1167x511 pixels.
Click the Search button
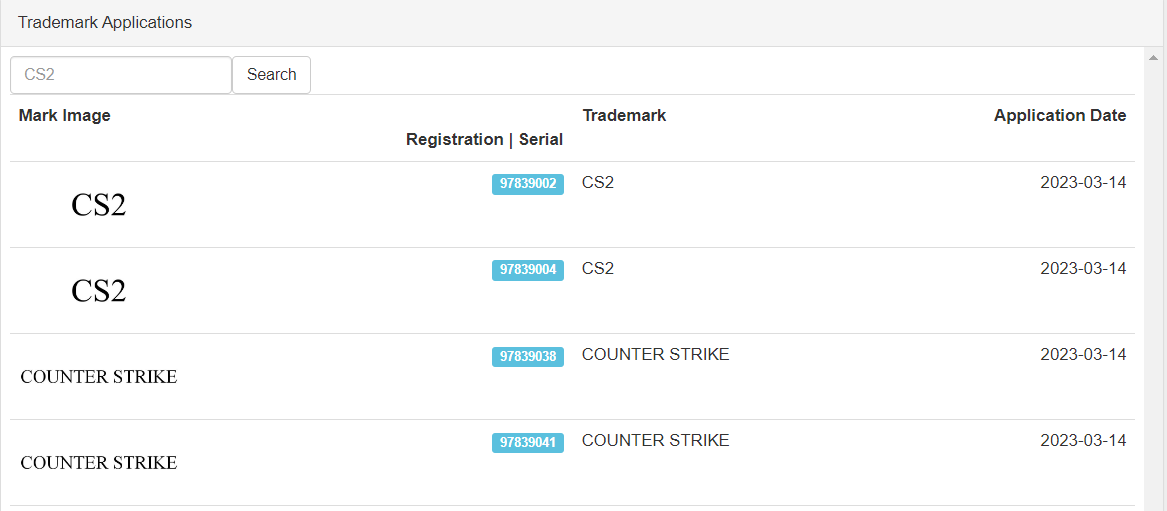271,75
